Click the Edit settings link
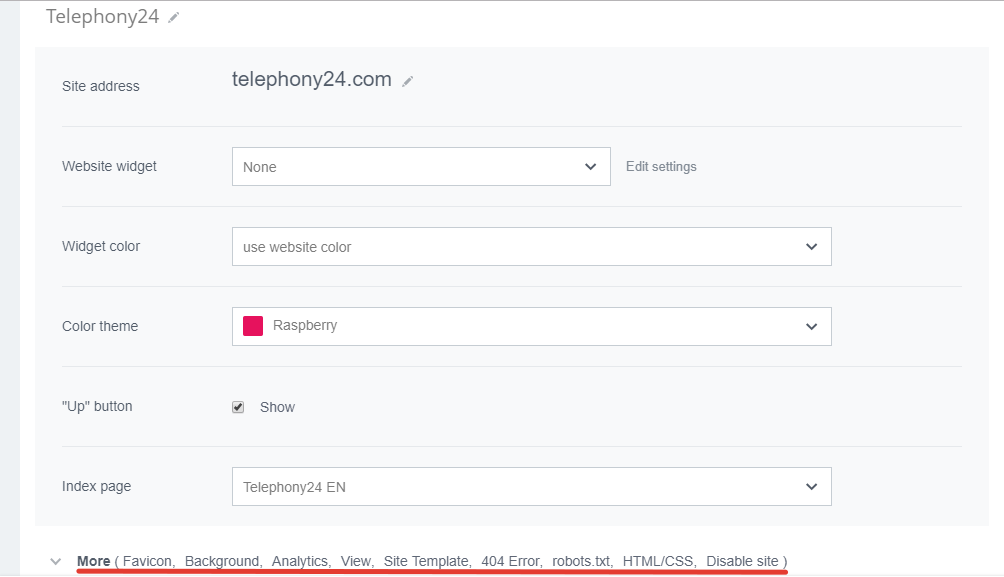The width and height of the screenshot is (1004, 577). click(x=661, y=167)
